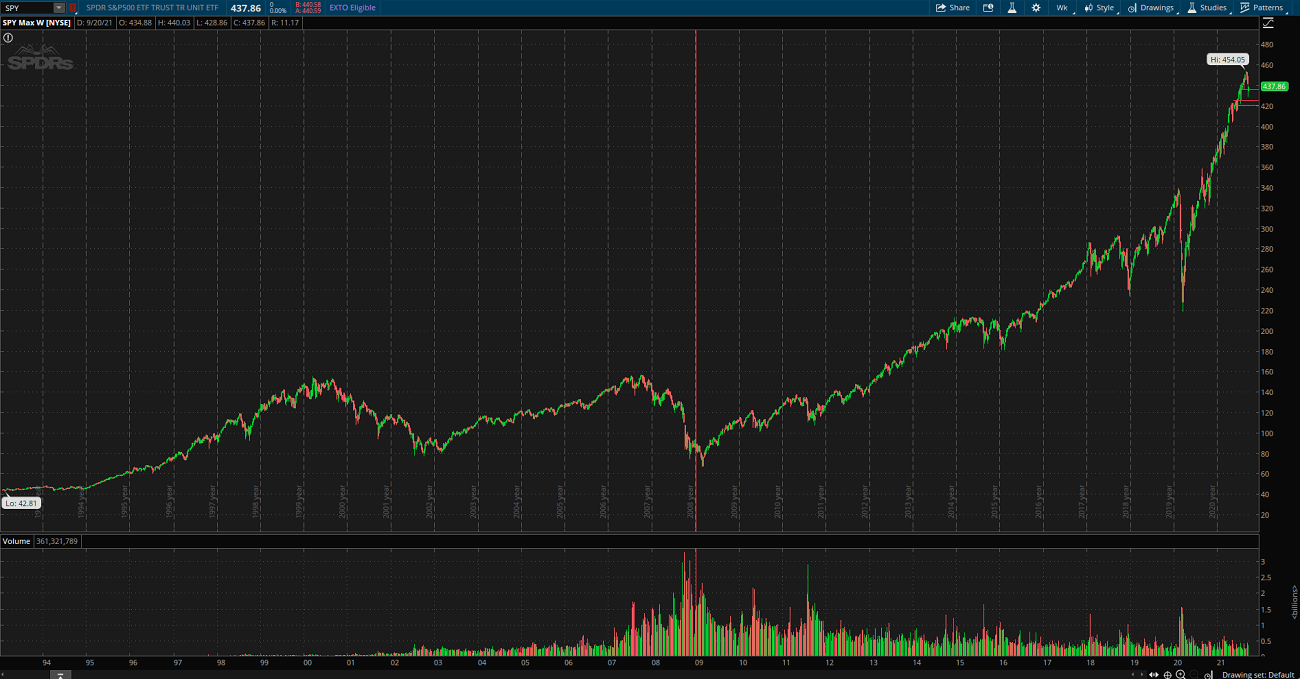The height and width of the screenshot is (679, 1300).
Task: Open the flask tools icon next to Share
Action: click(1011, 8)
